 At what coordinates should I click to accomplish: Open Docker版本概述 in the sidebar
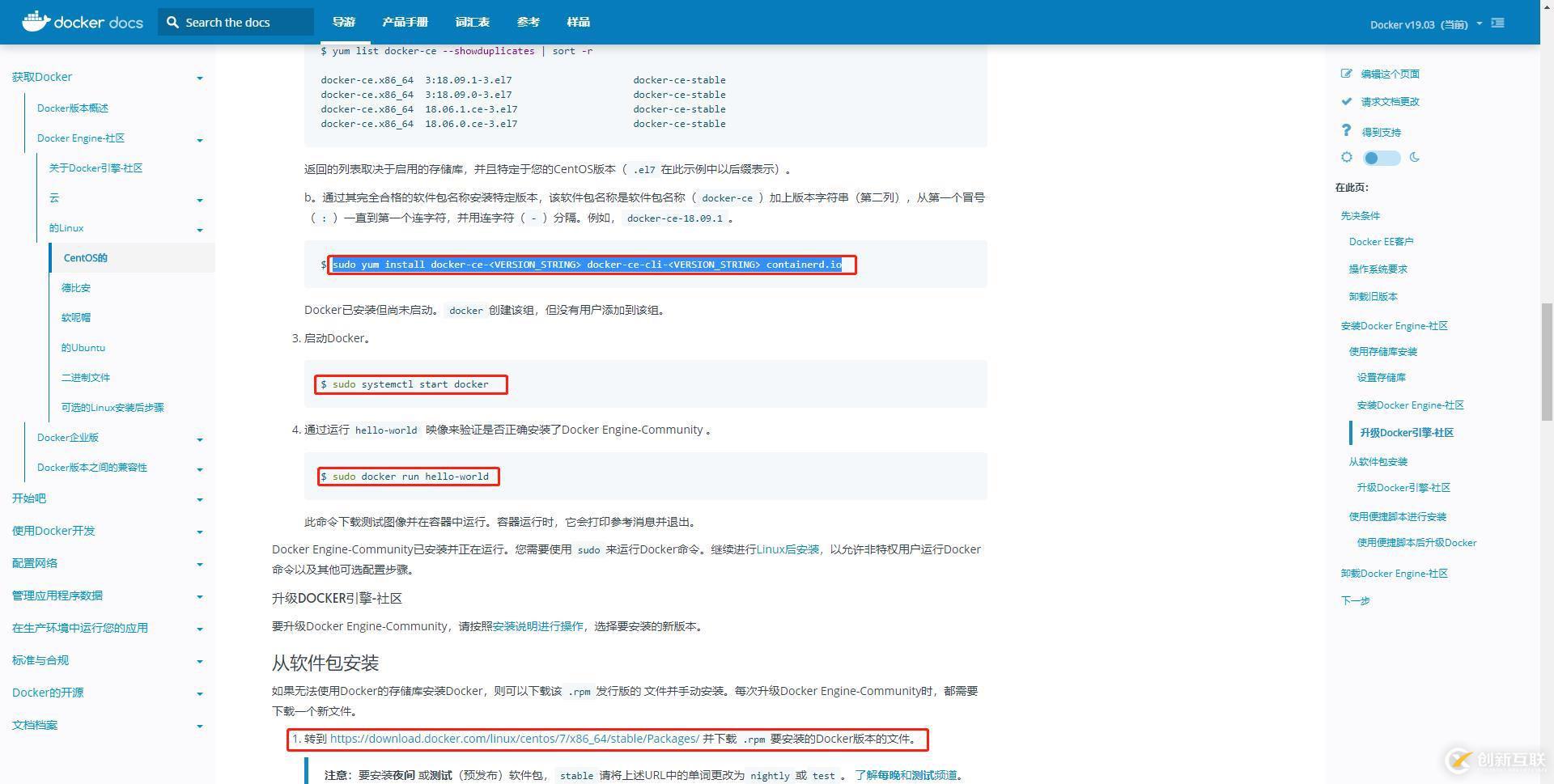[73, 108]
